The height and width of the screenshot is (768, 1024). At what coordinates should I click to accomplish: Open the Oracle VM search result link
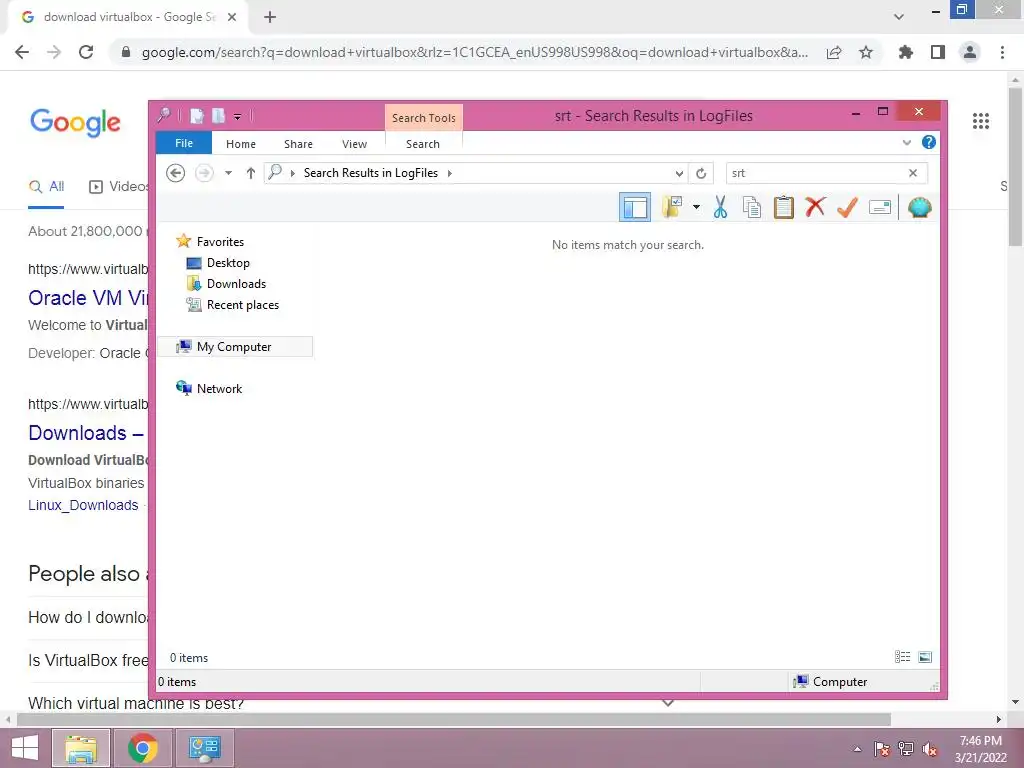88,298
